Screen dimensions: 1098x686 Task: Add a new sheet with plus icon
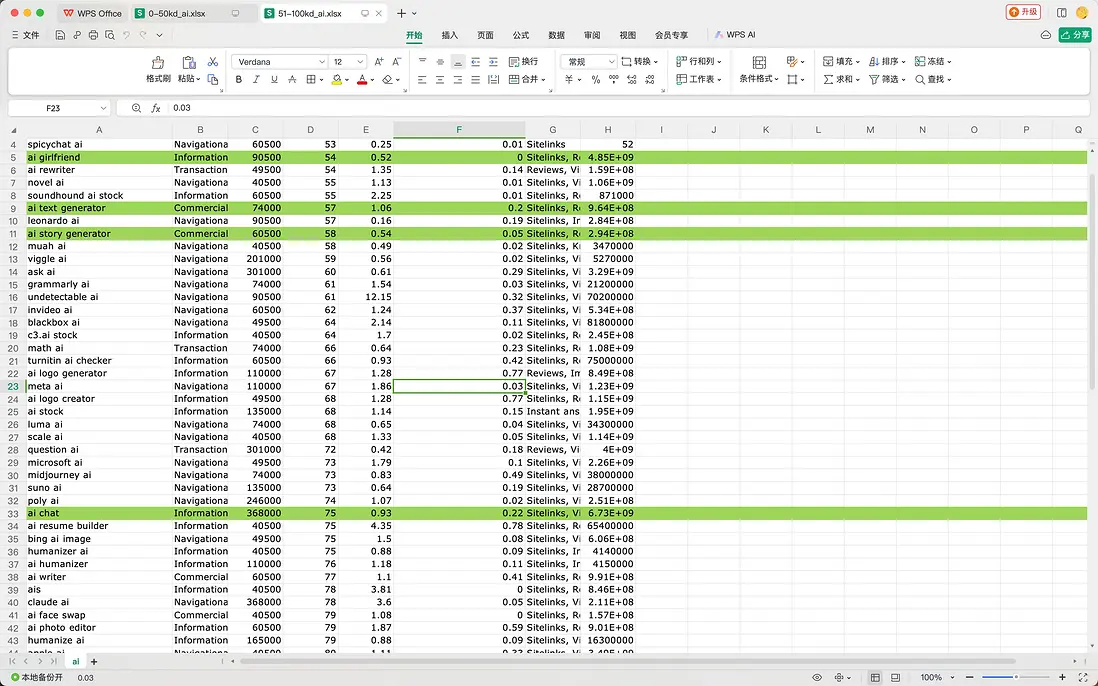click(x=94, y=662)
